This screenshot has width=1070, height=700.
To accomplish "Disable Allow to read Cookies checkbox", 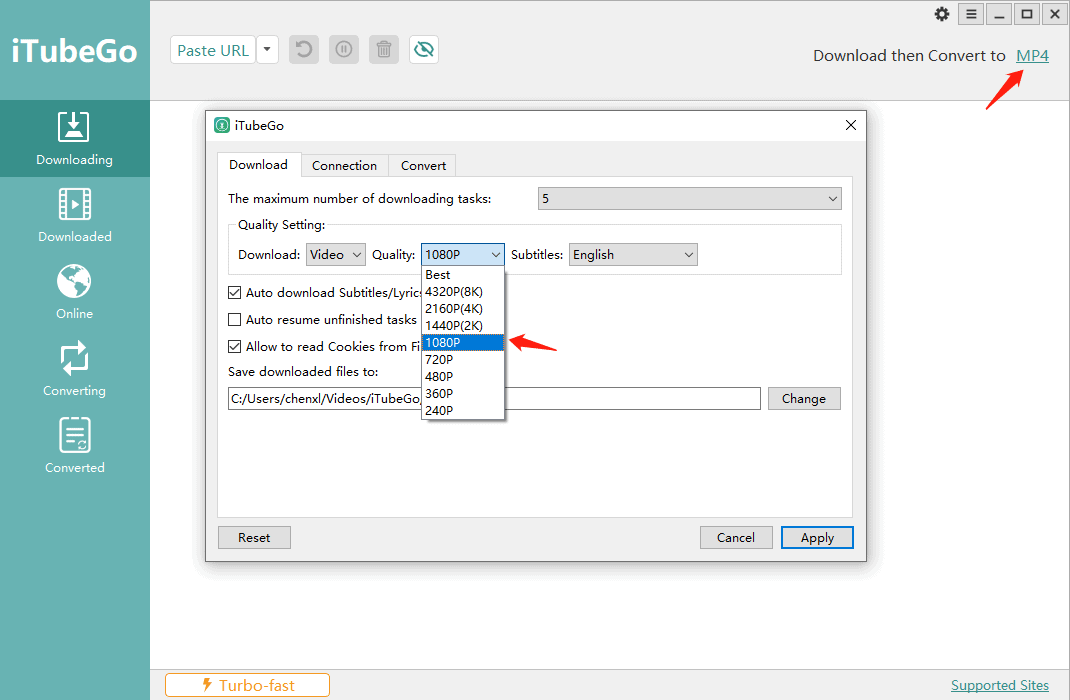I will pos(235,347).
